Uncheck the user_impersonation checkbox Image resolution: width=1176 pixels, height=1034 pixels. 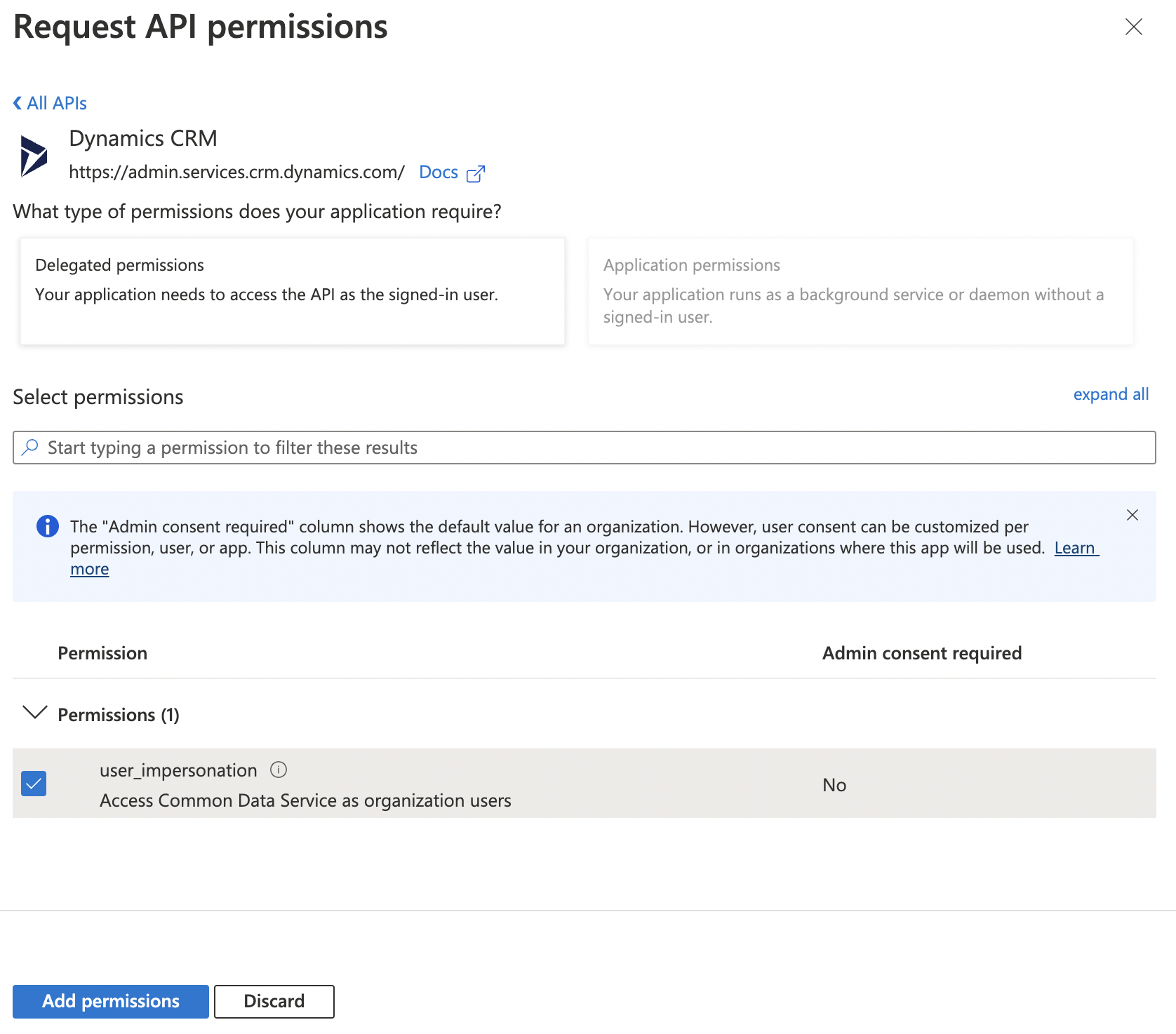point(34,784)
